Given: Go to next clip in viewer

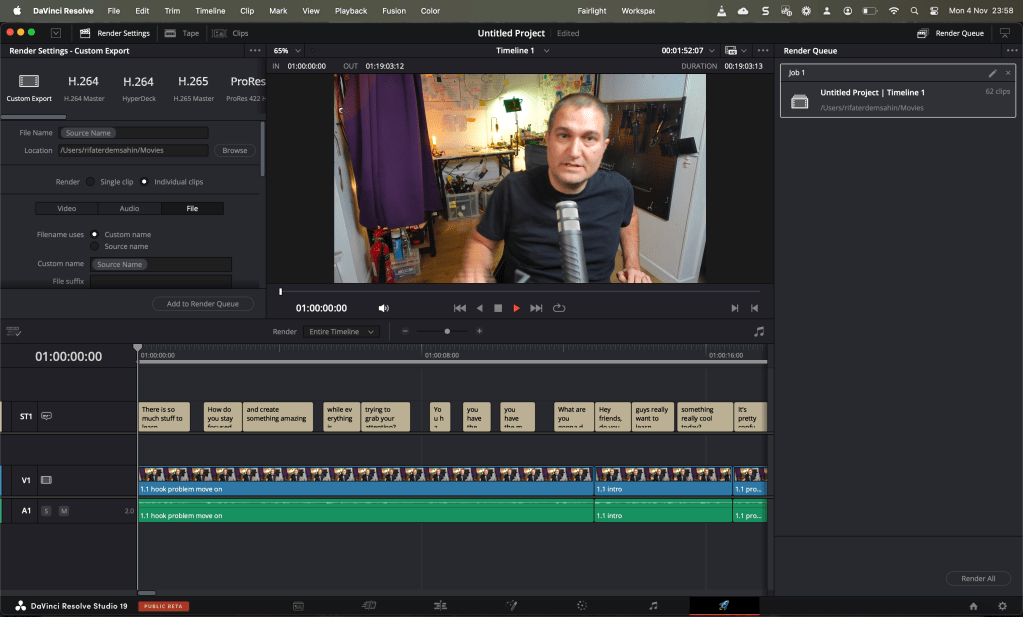Looking at the screenshot, I should click(735, 308).
